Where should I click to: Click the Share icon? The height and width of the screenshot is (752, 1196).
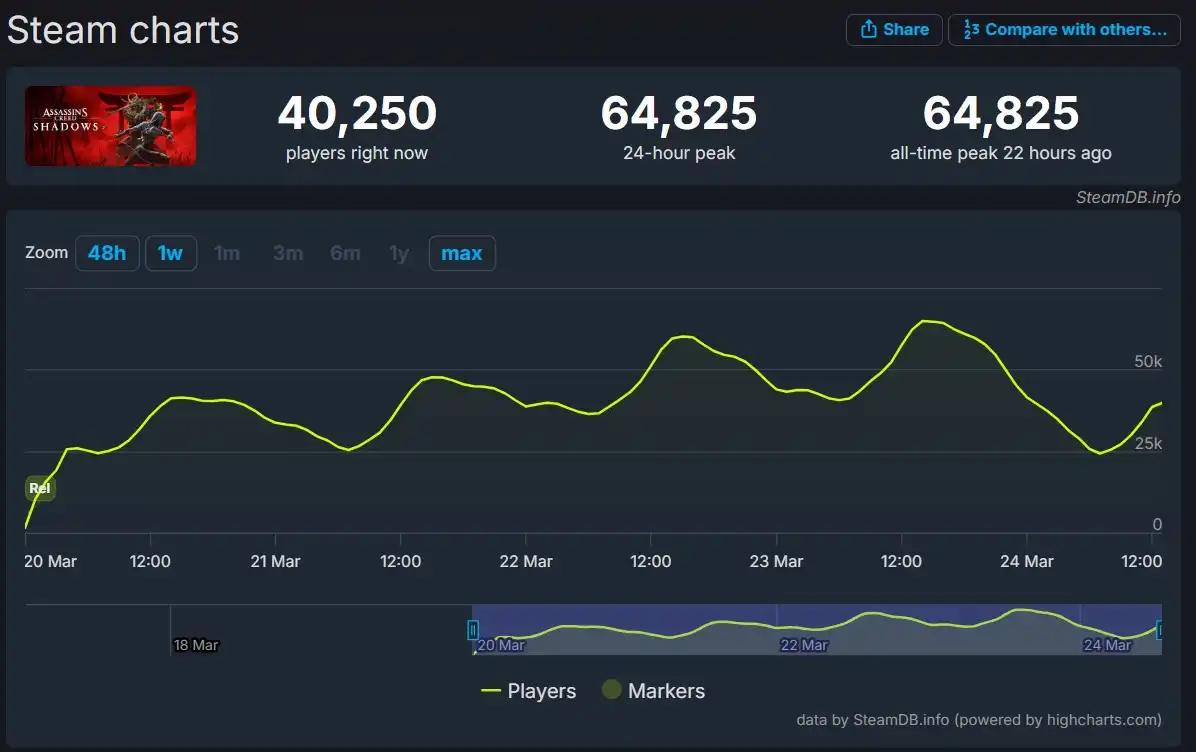(867, 29)
